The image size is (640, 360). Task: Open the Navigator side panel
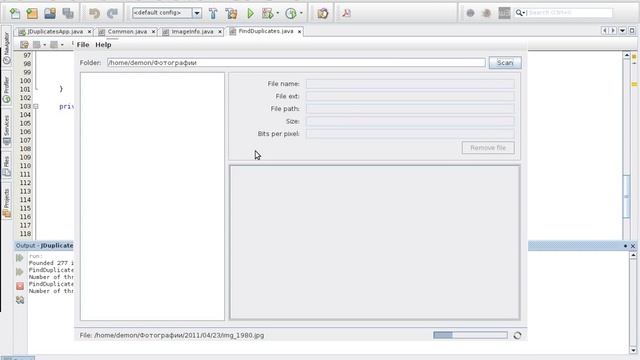[x=7, y=48]
